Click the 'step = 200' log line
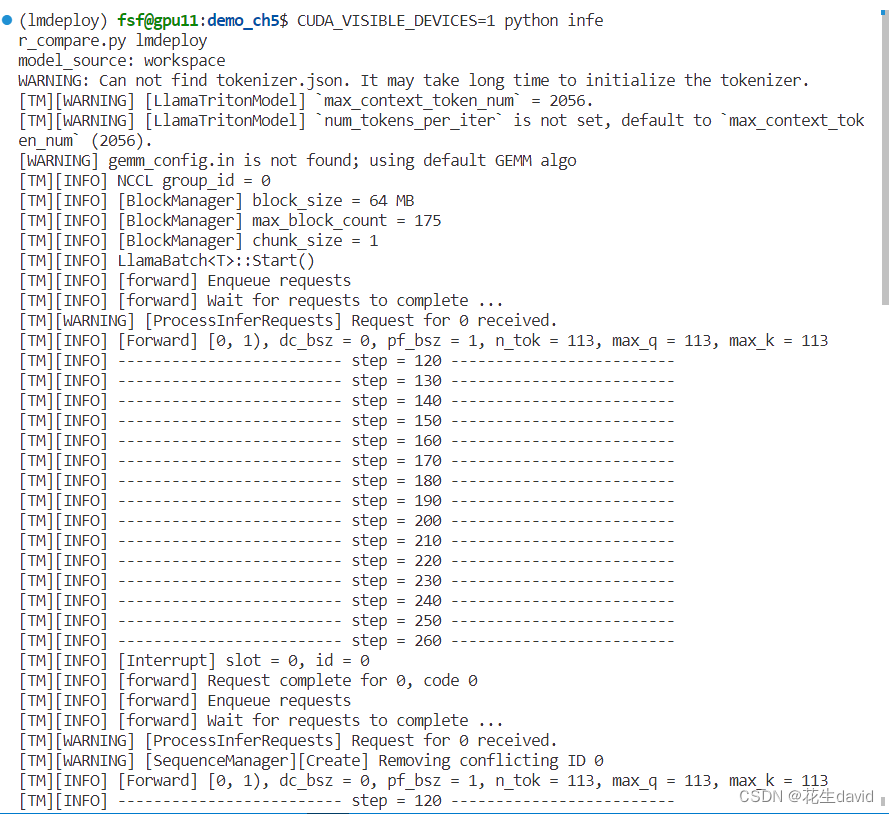889x814 pixels. point(346,521)
